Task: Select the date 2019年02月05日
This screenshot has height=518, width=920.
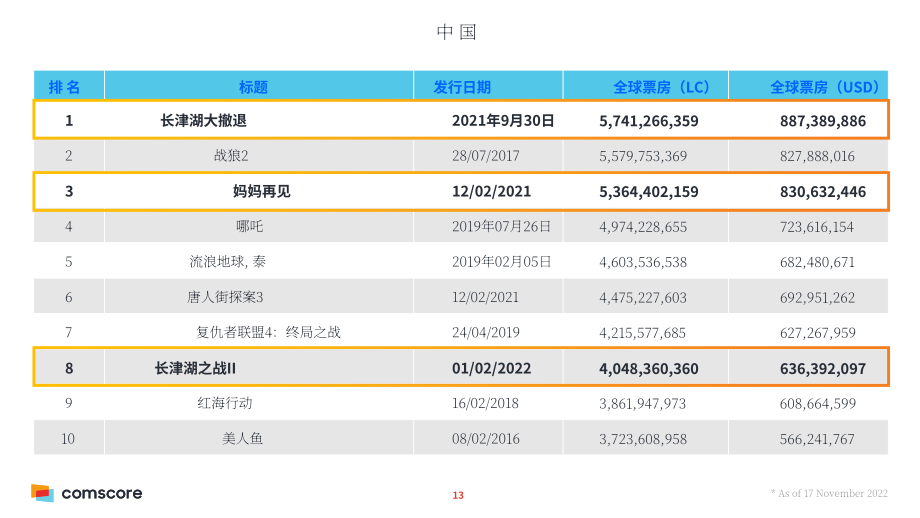Action: coord(501,262)
